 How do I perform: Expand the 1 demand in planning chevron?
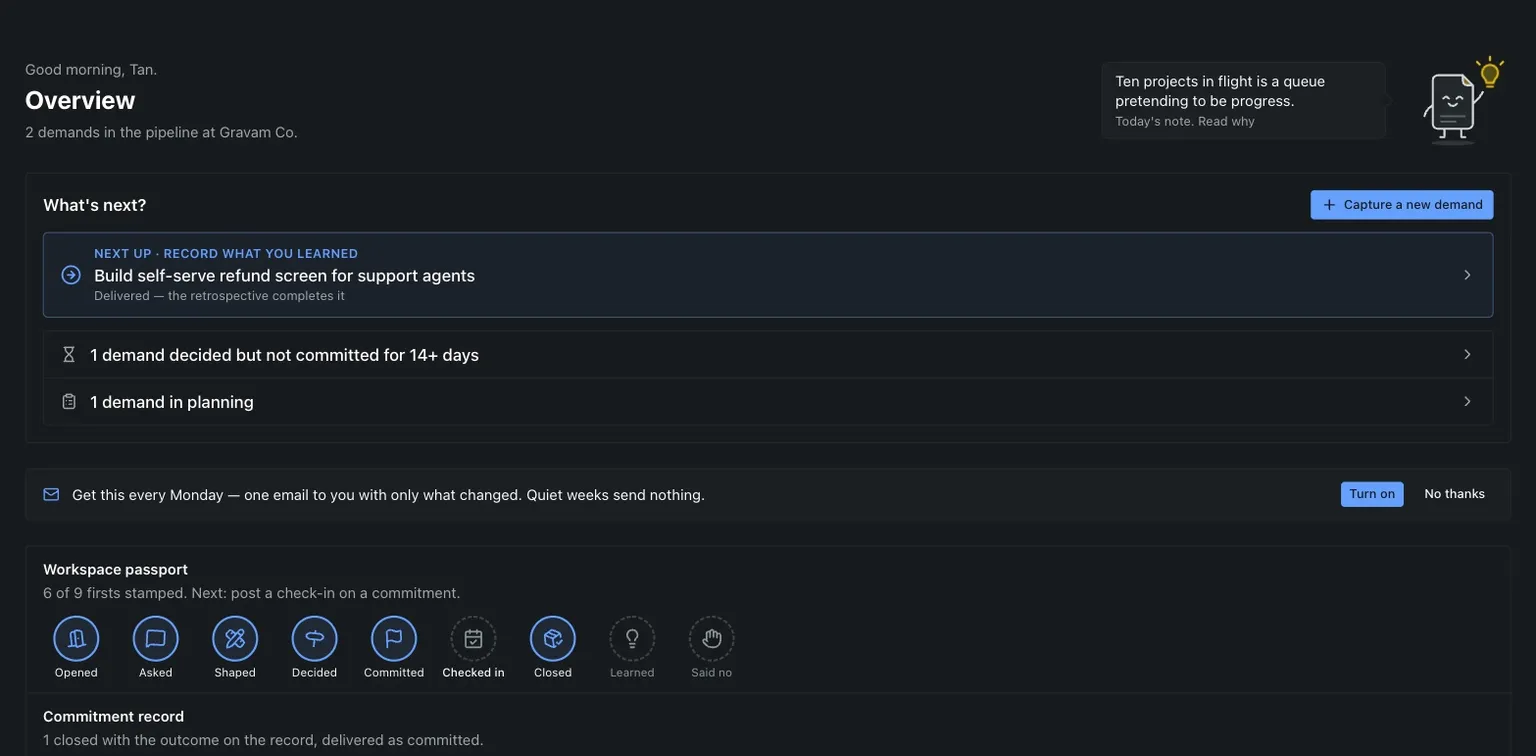(x=1467, y=401)
